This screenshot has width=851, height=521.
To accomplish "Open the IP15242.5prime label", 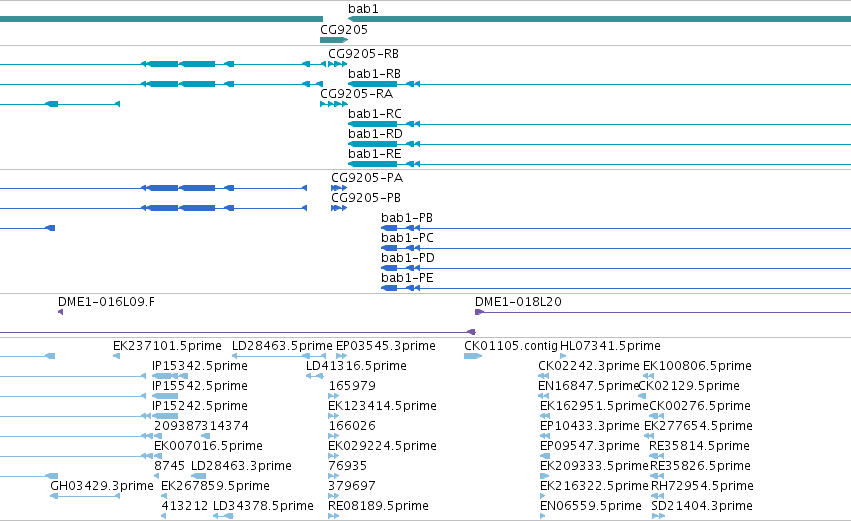I will coord(200,406).
